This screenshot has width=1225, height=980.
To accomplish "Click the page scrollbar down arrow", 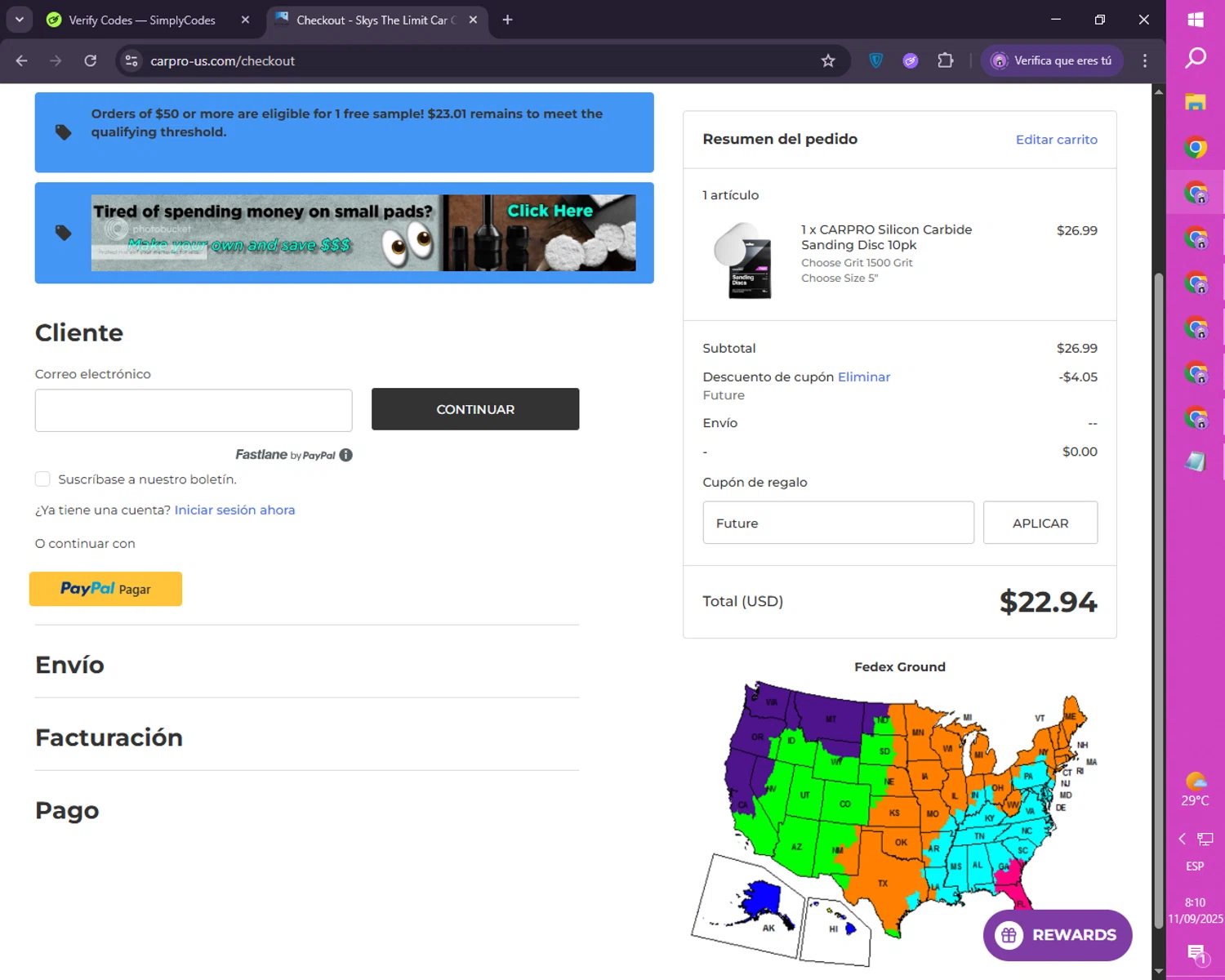I will pyautogui.click(x=1158, y=971).
